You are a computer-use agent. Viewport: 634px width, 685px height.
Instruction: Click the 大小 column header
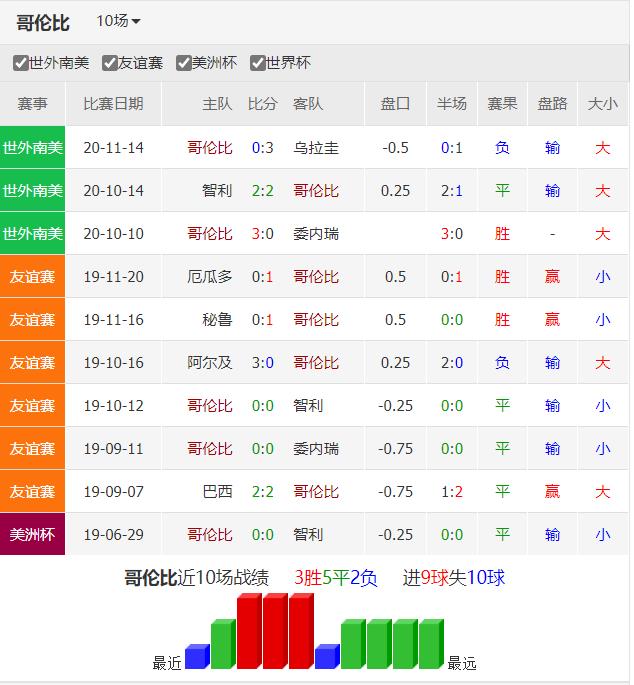[602, 104]
